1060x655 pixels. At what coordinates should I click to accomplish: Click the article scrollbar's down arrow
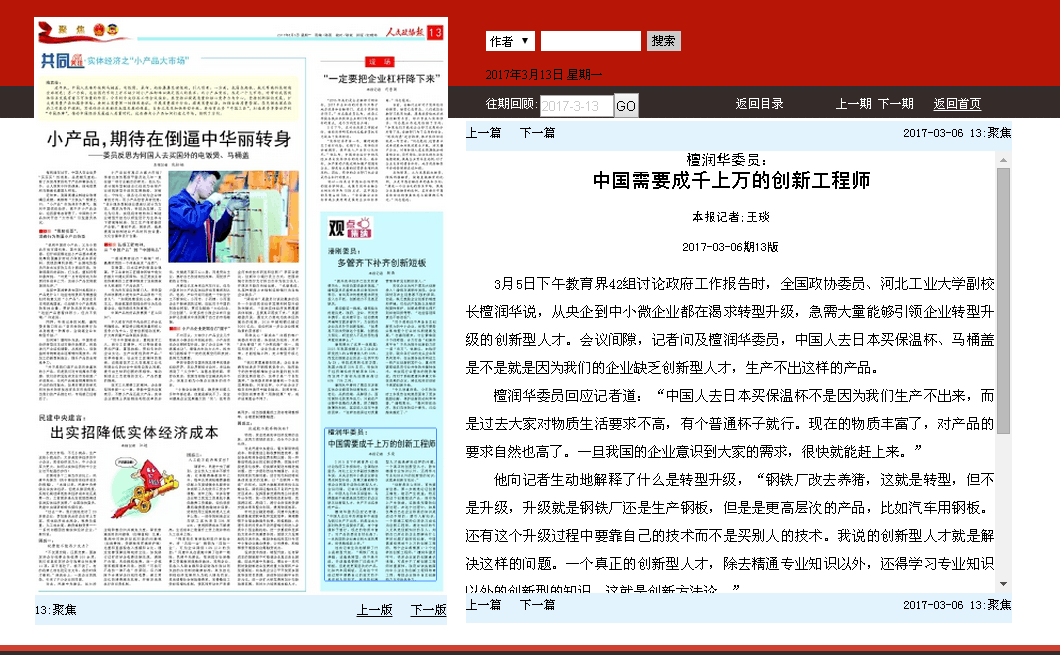coord(1003,583)
